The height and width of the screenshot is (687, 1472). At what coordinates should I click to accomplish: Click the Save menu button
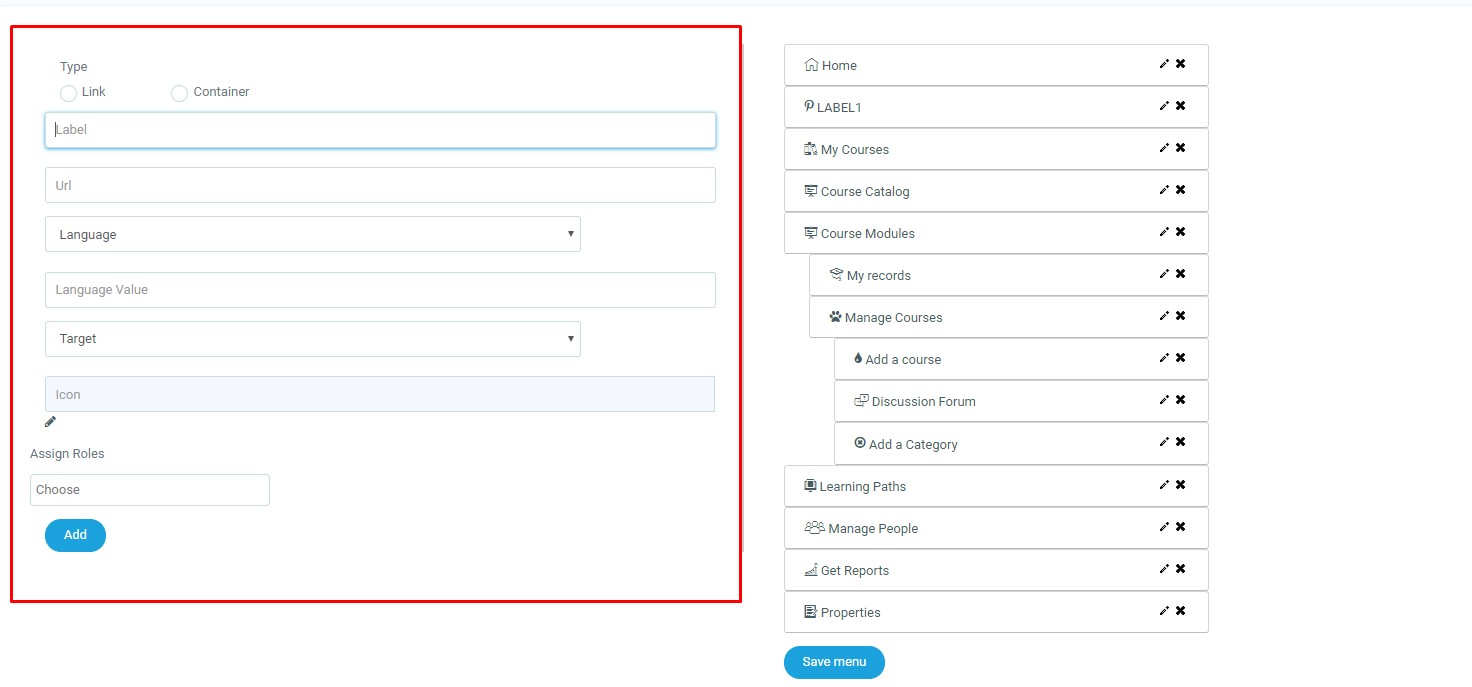point(834,662)
